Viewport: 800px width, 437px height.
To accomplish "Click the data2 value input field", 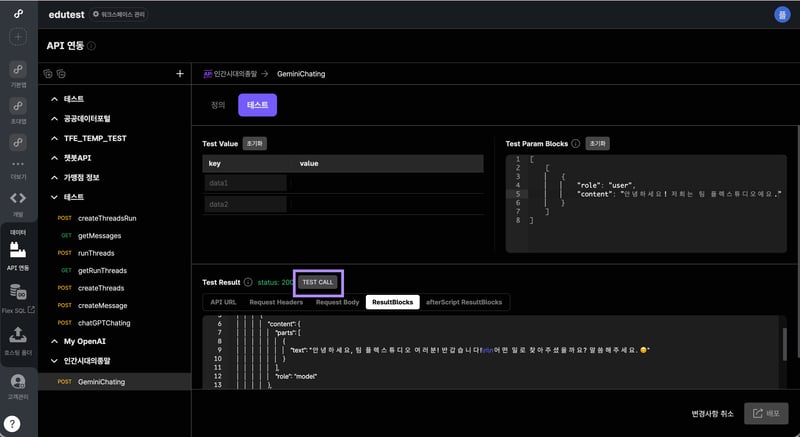I will (386, 204).
